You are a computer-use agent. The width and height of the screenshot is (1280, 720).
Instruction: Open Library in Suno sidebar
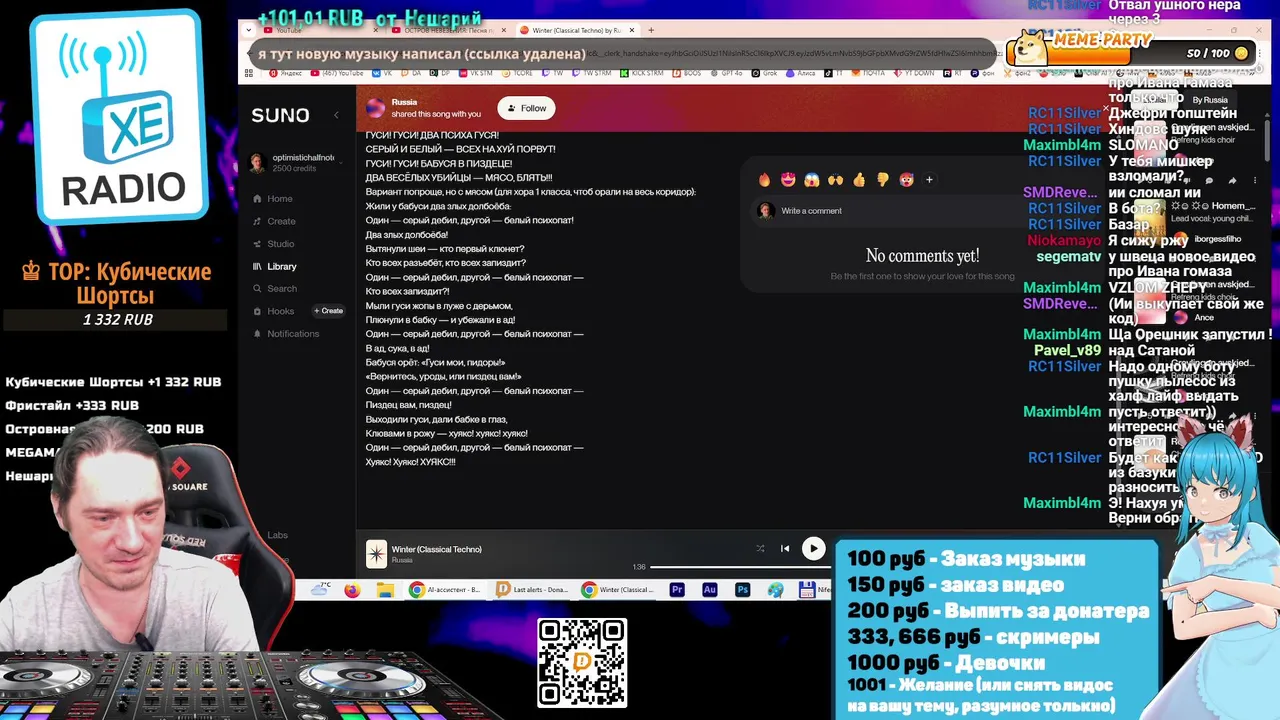(274, 266)
